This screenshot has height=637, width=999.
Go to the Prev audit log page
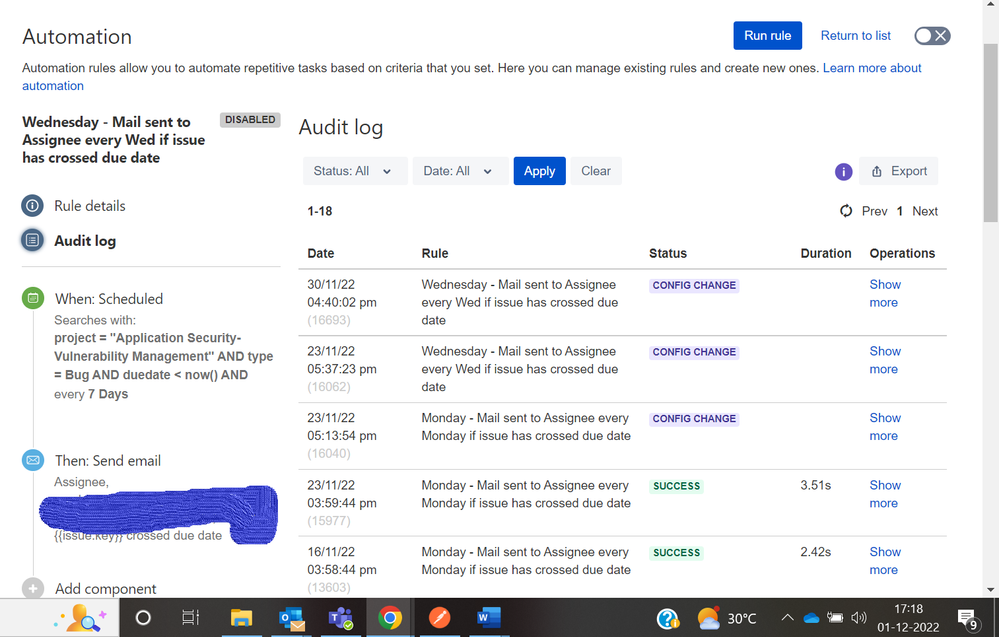[874, 211]
